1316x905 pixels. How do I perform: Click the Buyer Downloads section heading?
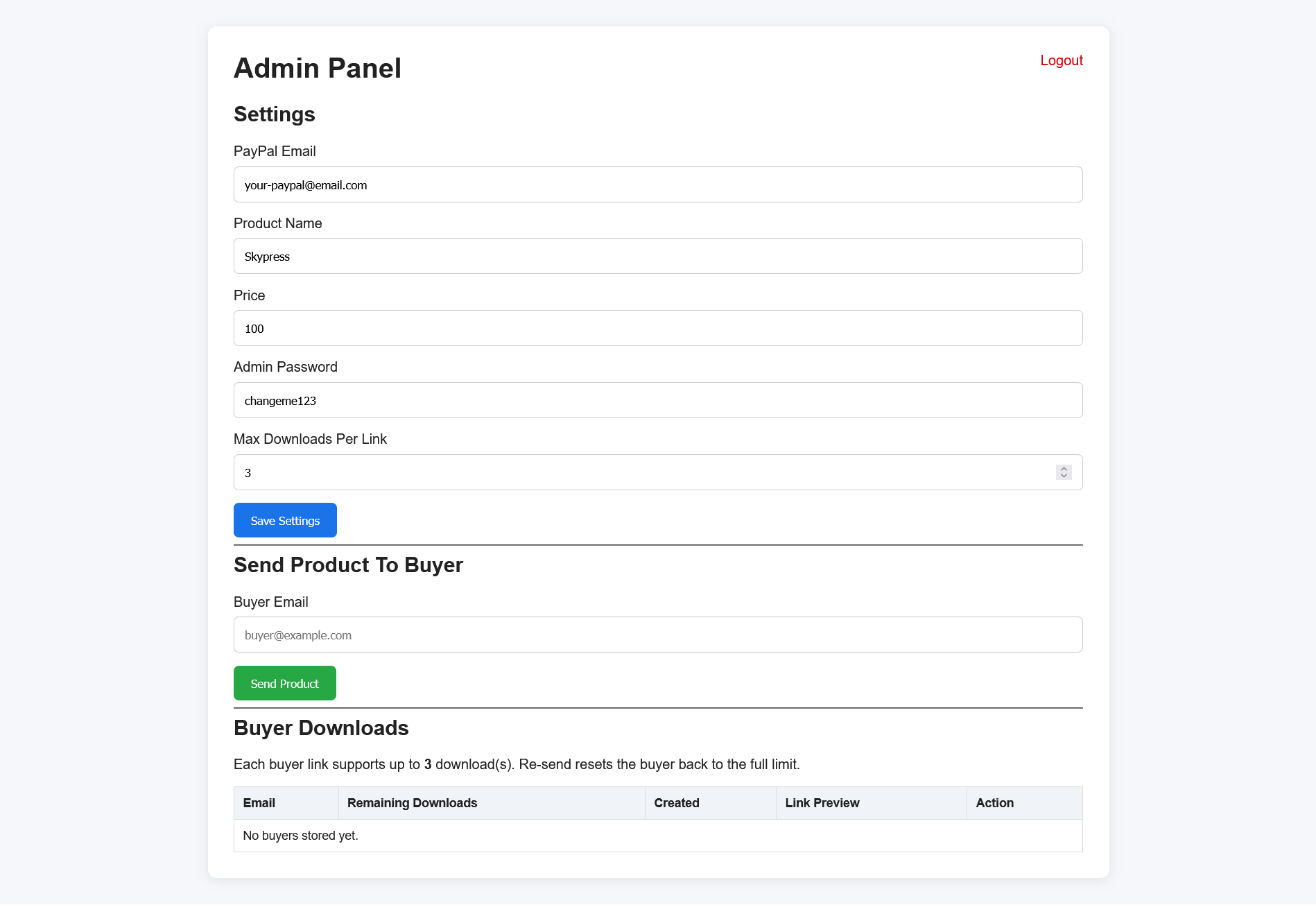(321, 728)
